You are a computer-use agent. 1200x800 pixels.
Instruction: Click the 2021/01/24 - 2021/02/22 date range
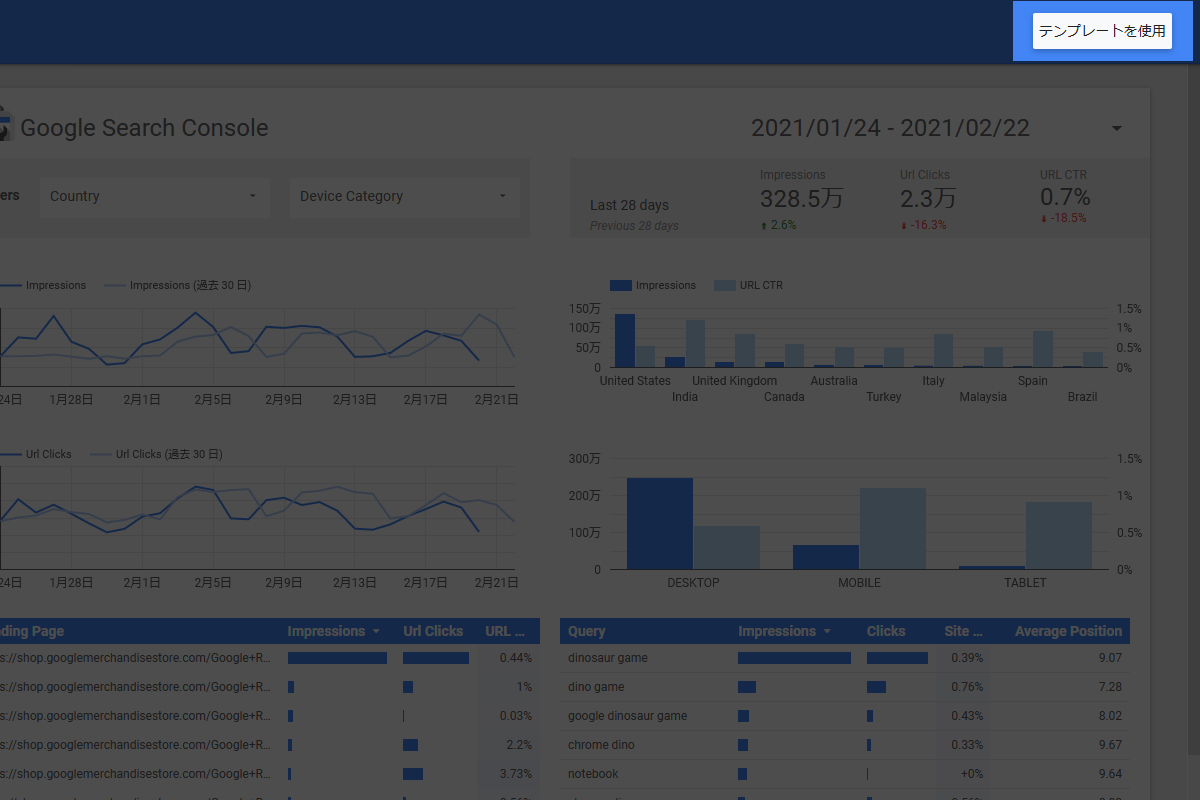[890, 128]
